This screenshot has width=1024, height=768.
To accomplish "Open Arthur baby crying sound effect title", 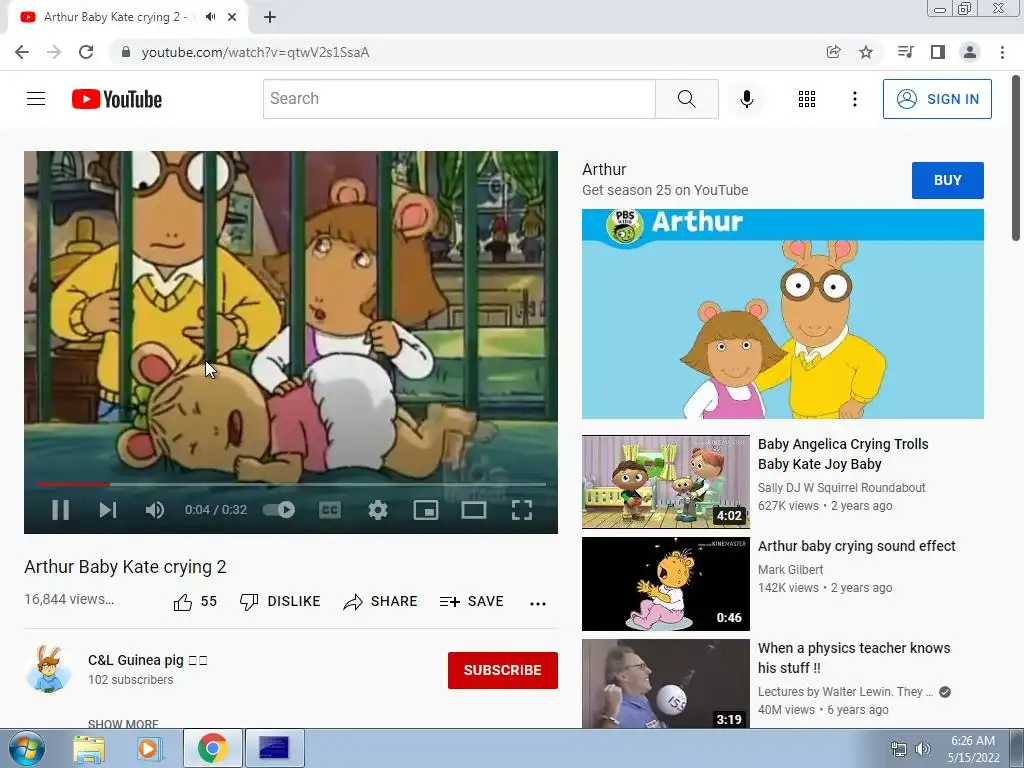I will [x=856, y=546].
